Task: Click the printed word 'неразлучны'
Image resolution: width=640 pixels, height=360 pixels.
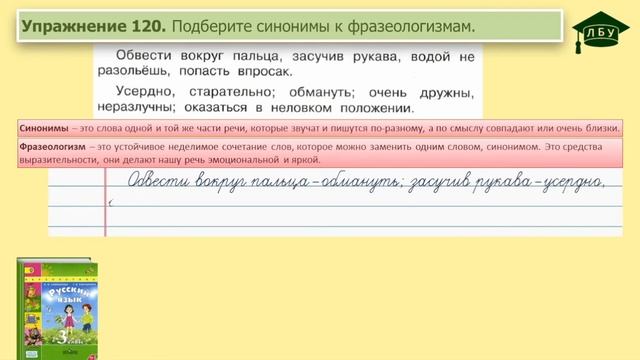Action: tap(136, 108)
